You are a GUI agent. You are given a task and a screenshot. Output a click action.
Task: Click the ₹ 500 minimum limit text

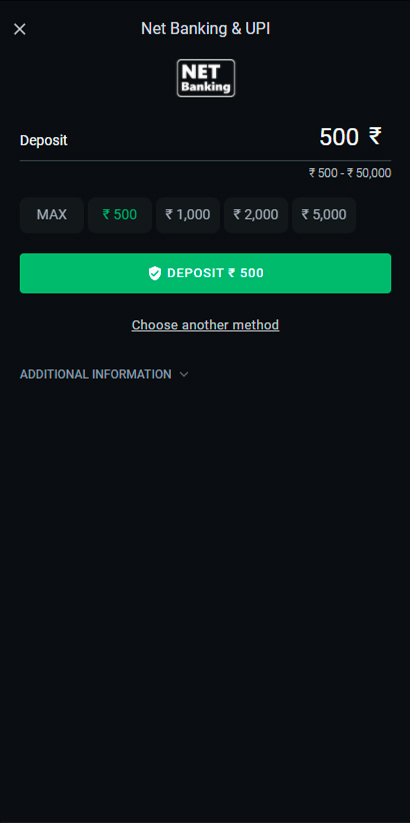(323, 173)
